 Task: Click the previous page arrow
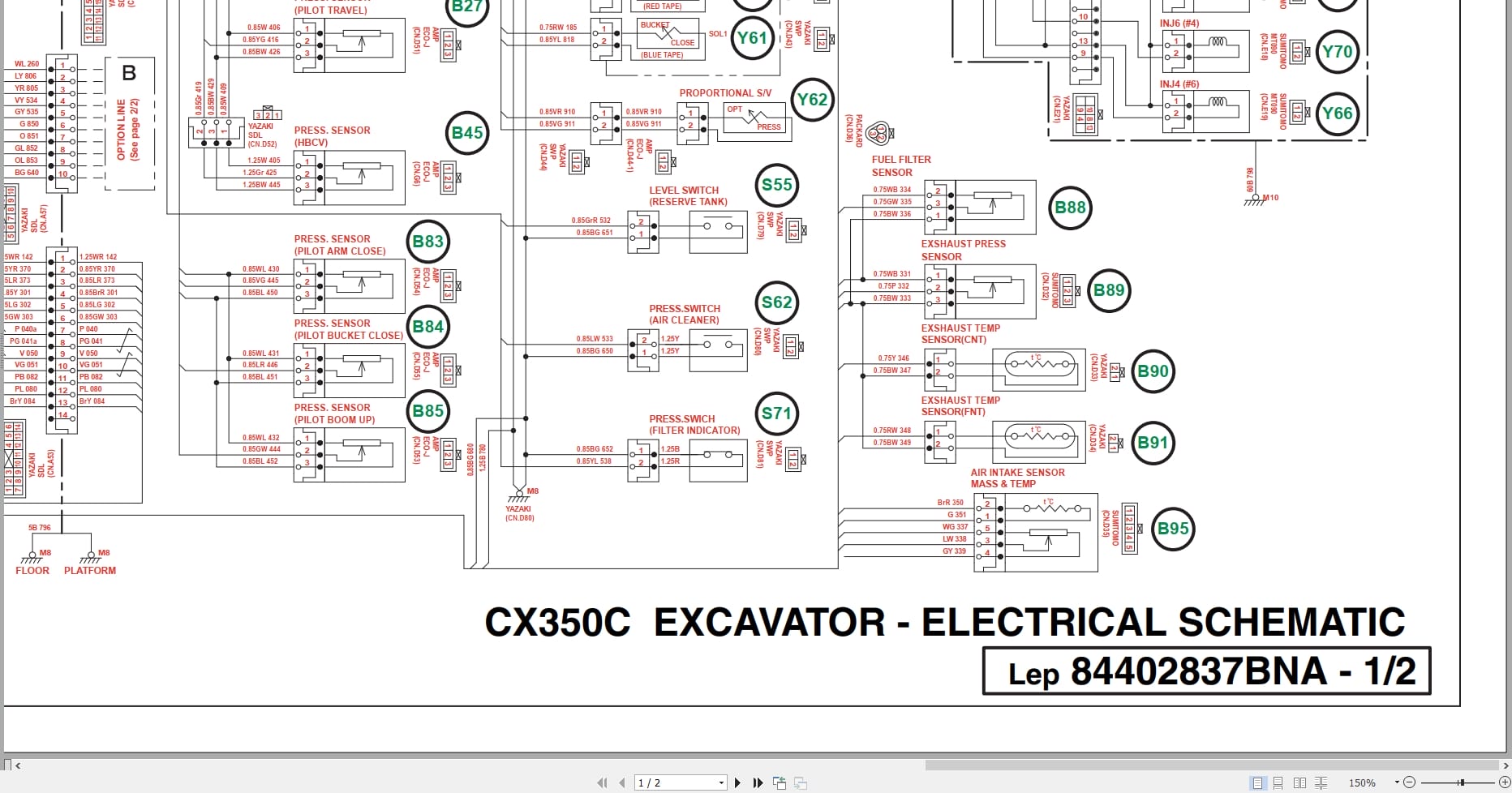click(x=622, y=782)
